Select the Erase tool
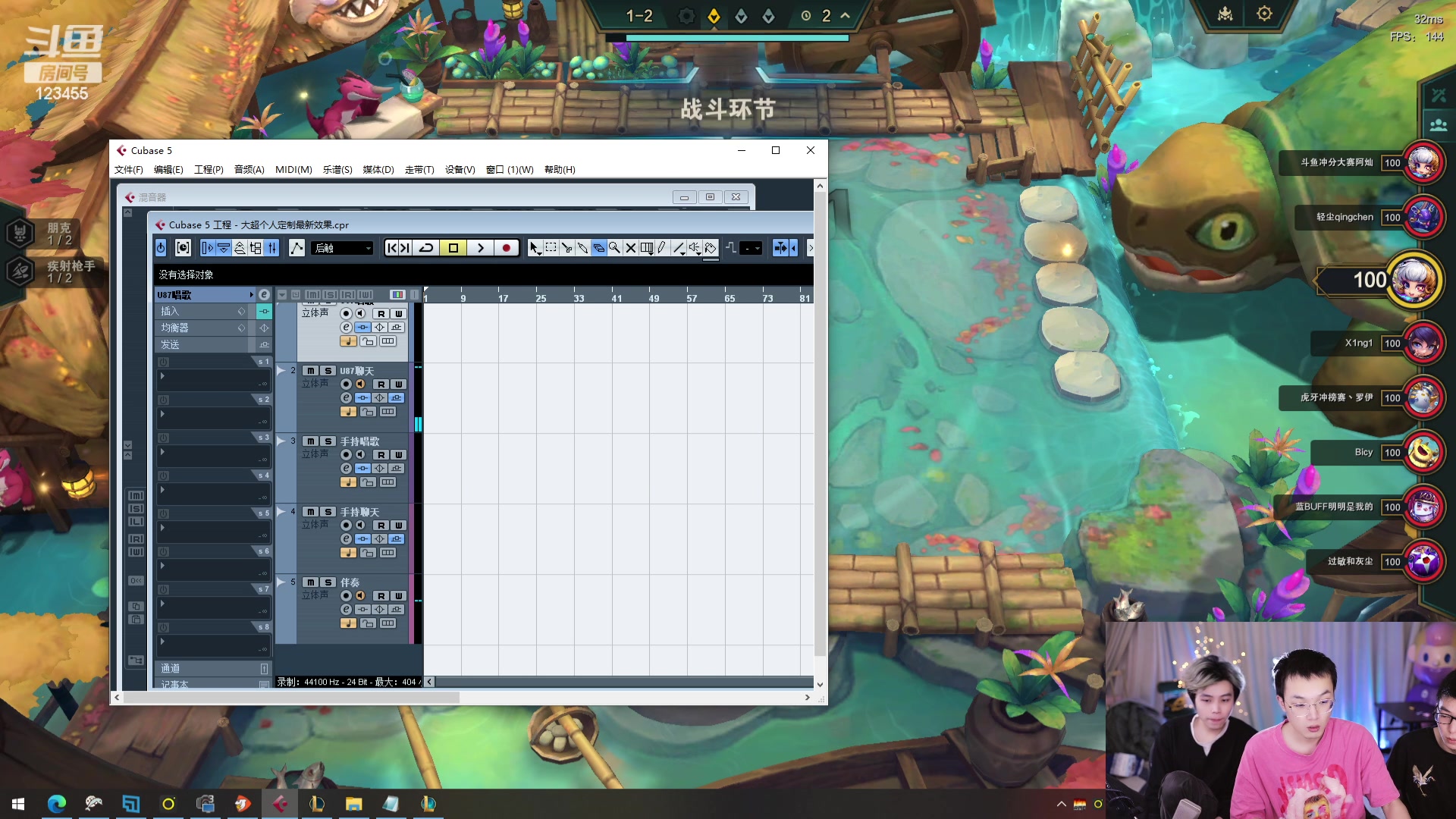This screenshot has height=819, width=1456. click(x=599, y=248)
